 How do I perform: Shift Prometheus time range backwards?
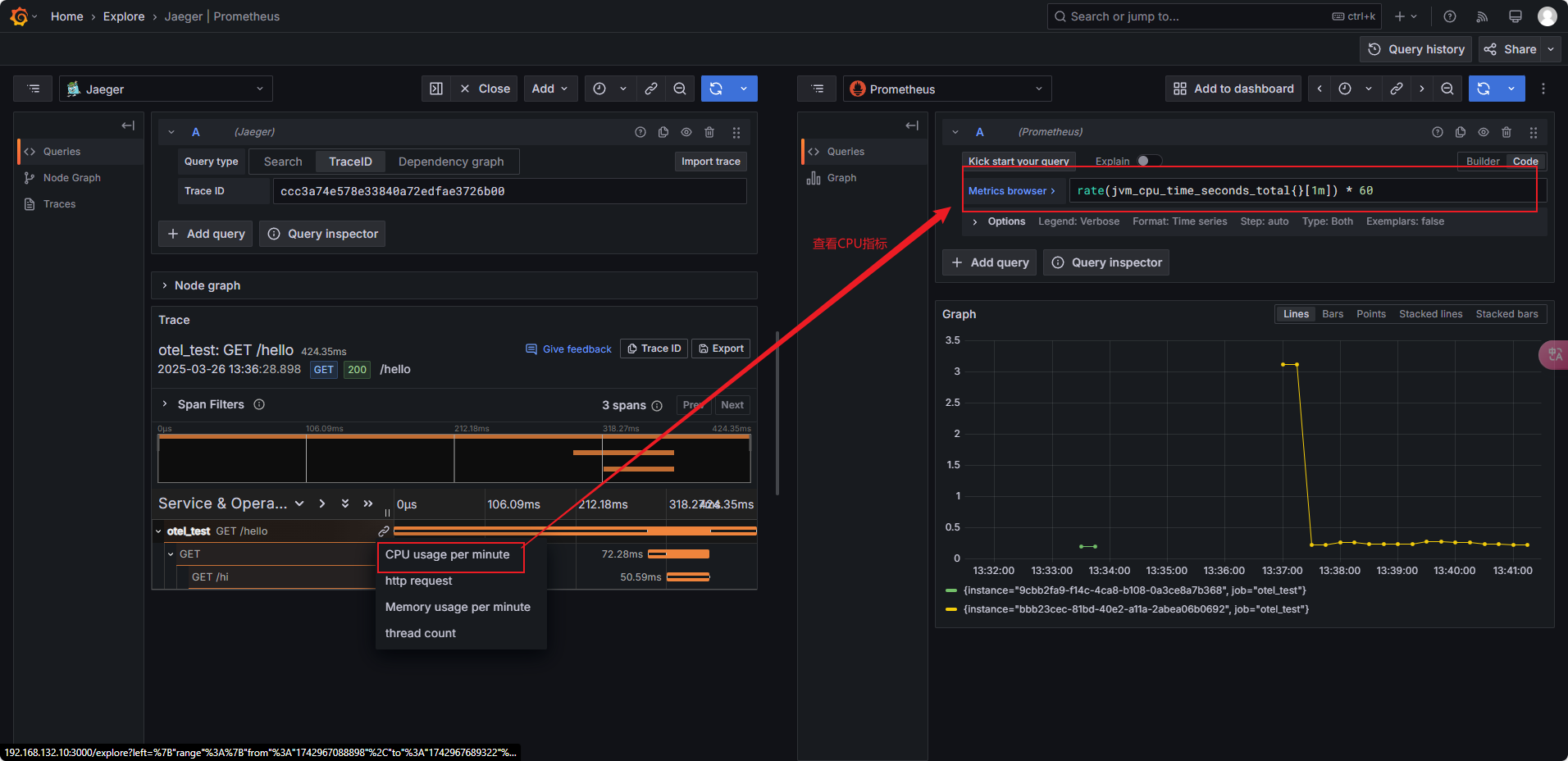pos(1320,89)
